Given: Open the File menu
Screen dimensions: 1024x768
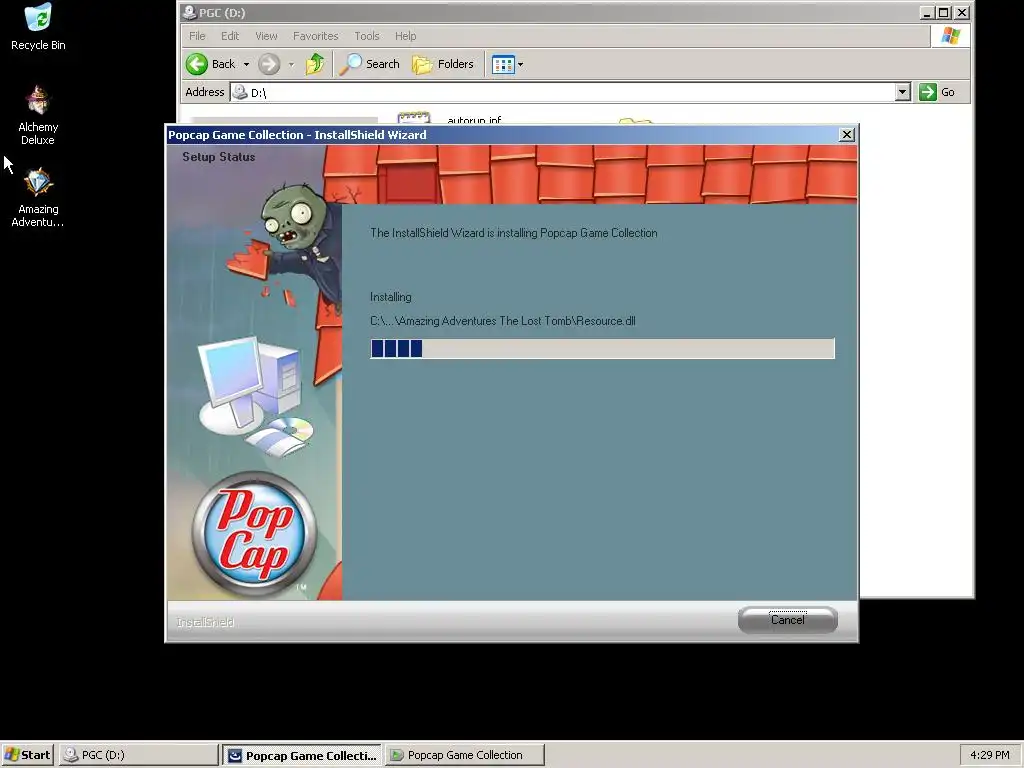Looking at the screenshot, I should 197,36.
